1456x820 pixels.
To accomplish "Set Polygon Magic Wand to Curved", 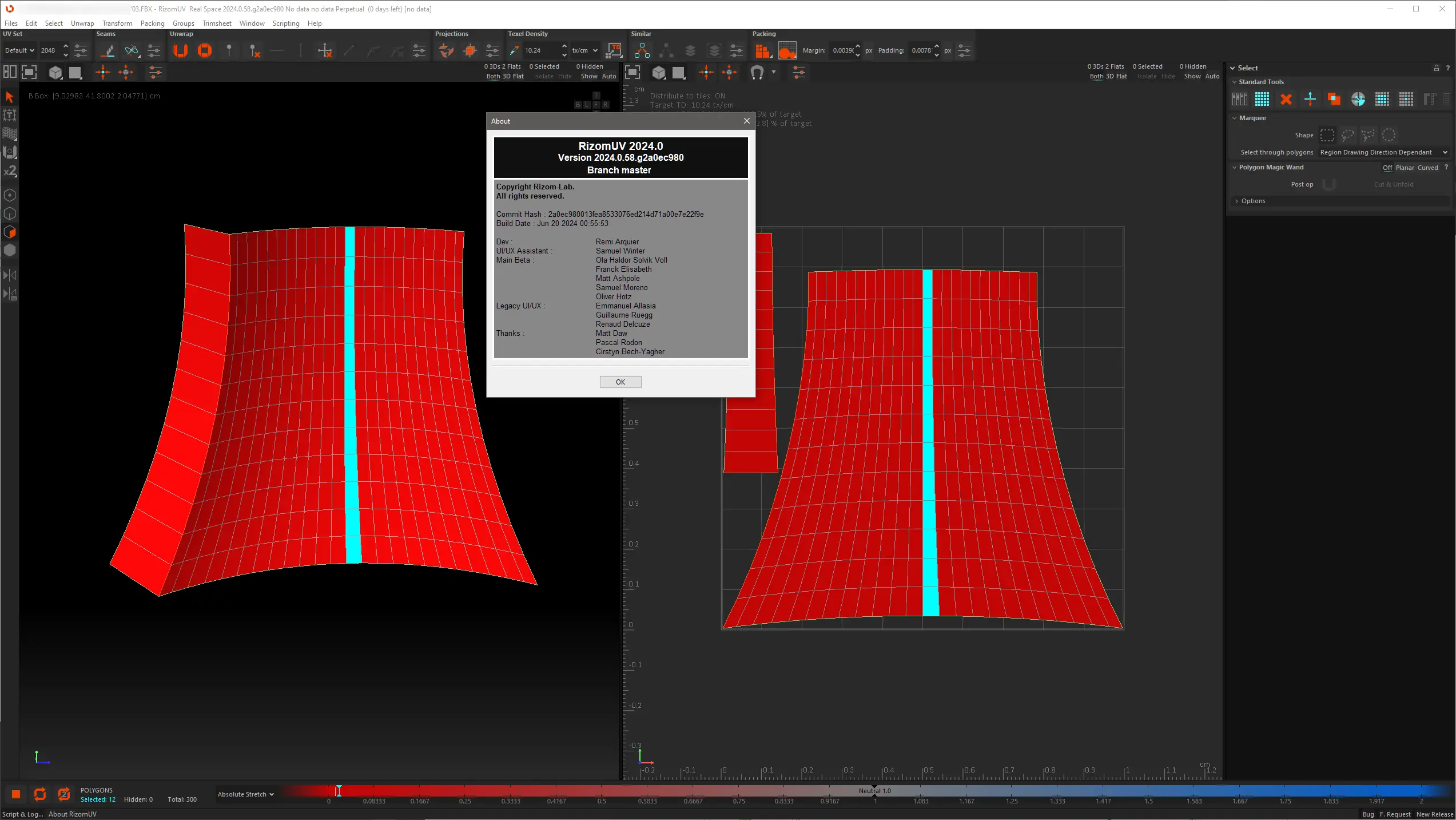I will (1427, 168).
